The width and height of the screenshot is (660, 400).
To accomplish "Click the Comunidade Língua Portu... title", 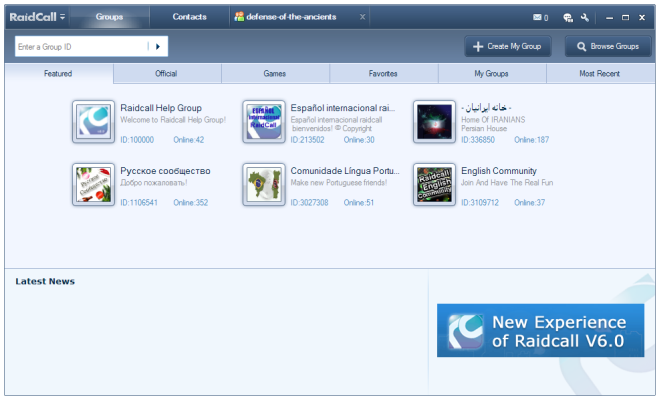I will point(345,171).
